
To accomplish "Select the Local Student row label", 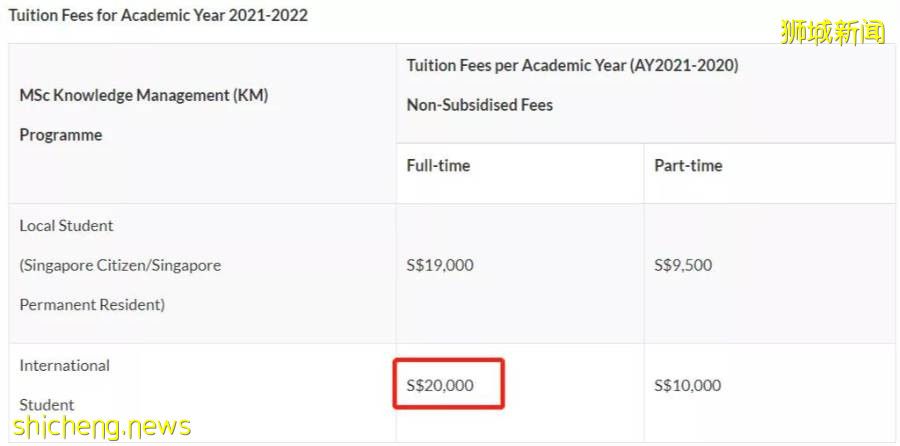I will pos(66,226).
